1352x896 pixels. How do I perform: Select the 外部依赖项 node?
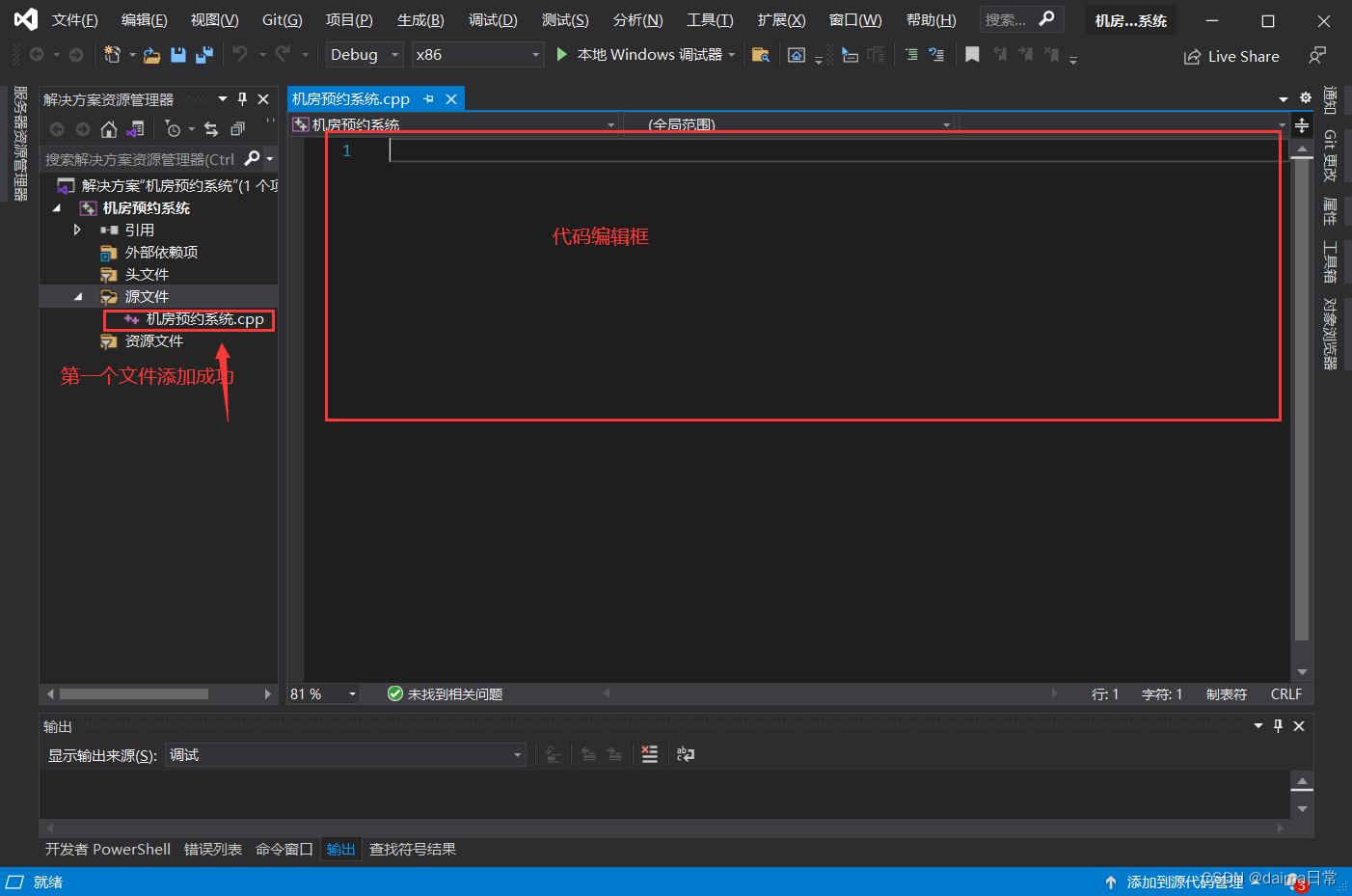point(161,252)
